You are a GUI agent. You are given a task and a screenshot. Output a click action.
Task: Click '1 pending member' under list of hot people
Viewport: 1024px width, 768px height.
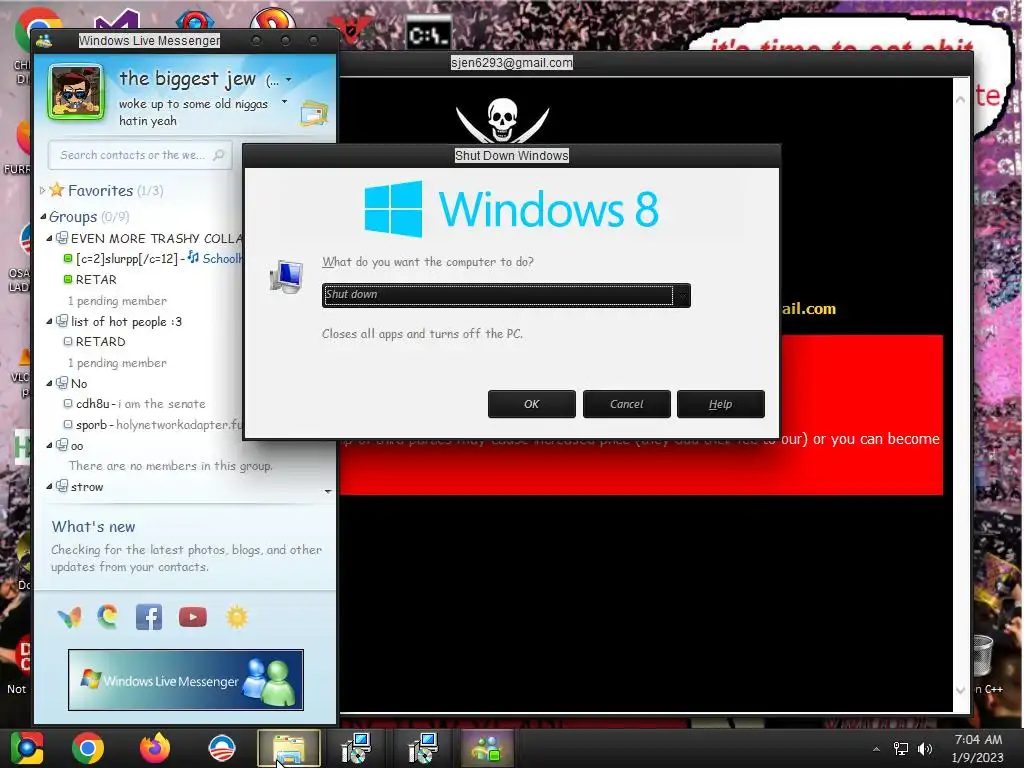[117, 362]
